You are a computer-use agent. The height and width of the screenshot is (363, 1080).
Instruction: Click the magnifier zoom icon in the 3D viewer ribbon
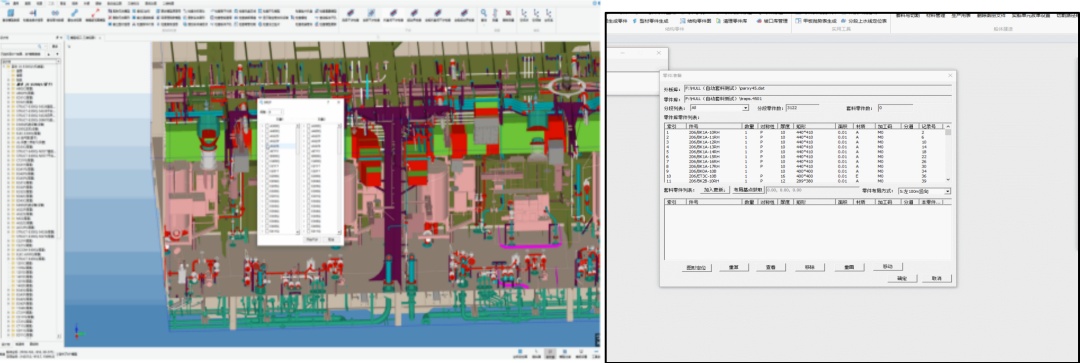[x=484, y=12]
